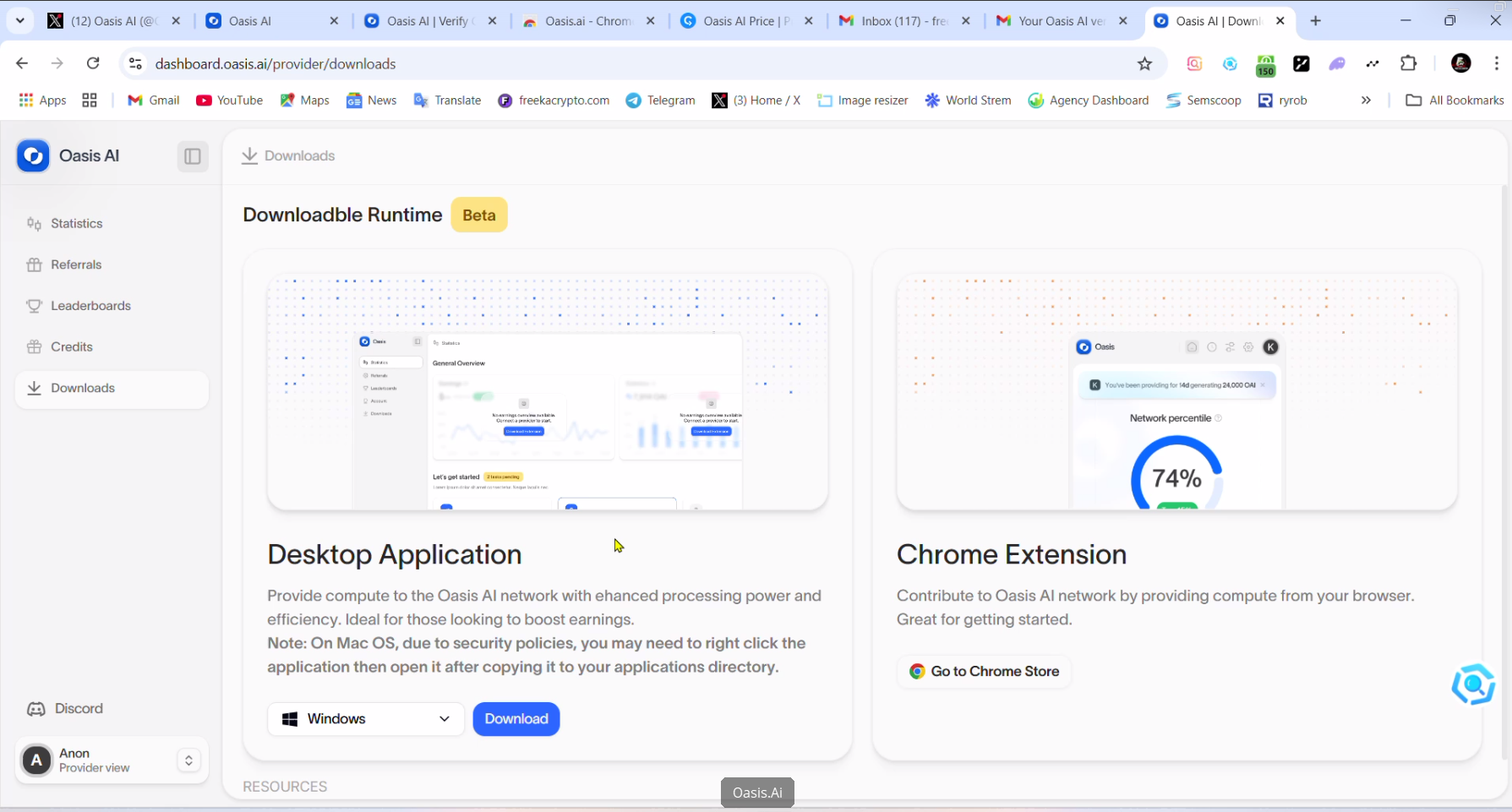Switch to Your Oasis AI verification Gmail tab
Screen dimensions: 1512x812
1062,21
